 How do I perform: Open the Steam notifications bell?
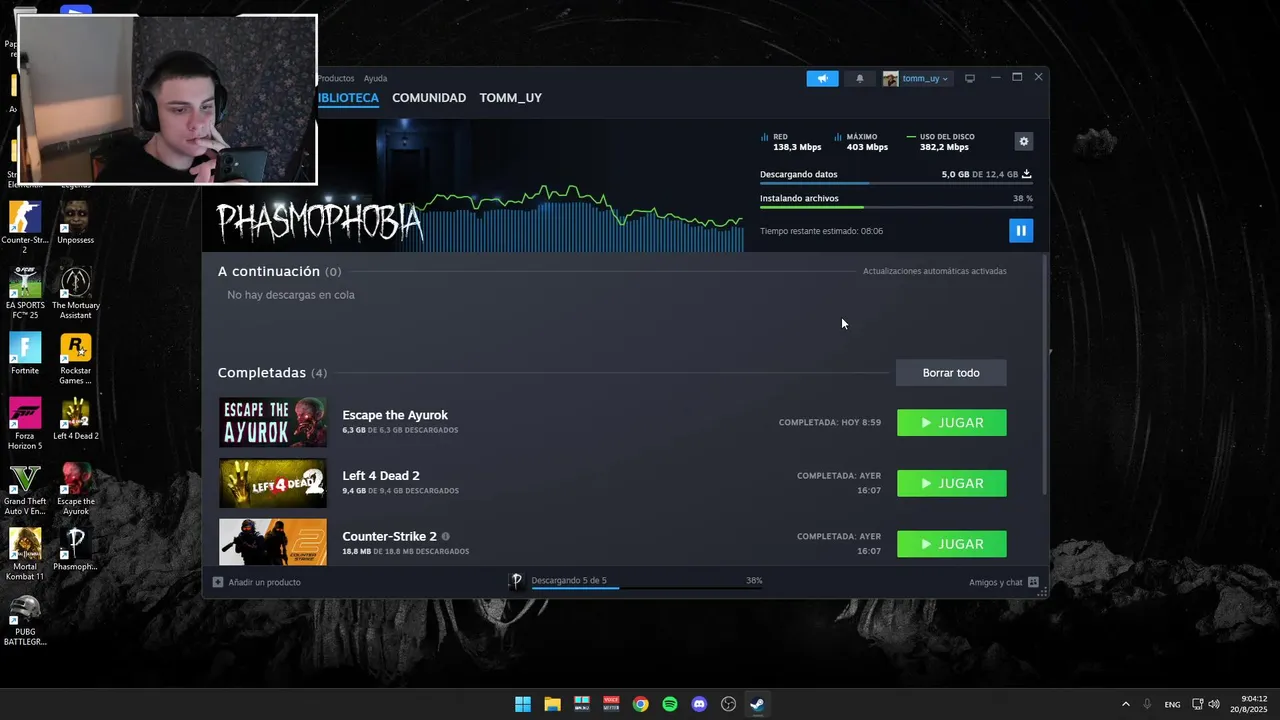click(859, 78)
